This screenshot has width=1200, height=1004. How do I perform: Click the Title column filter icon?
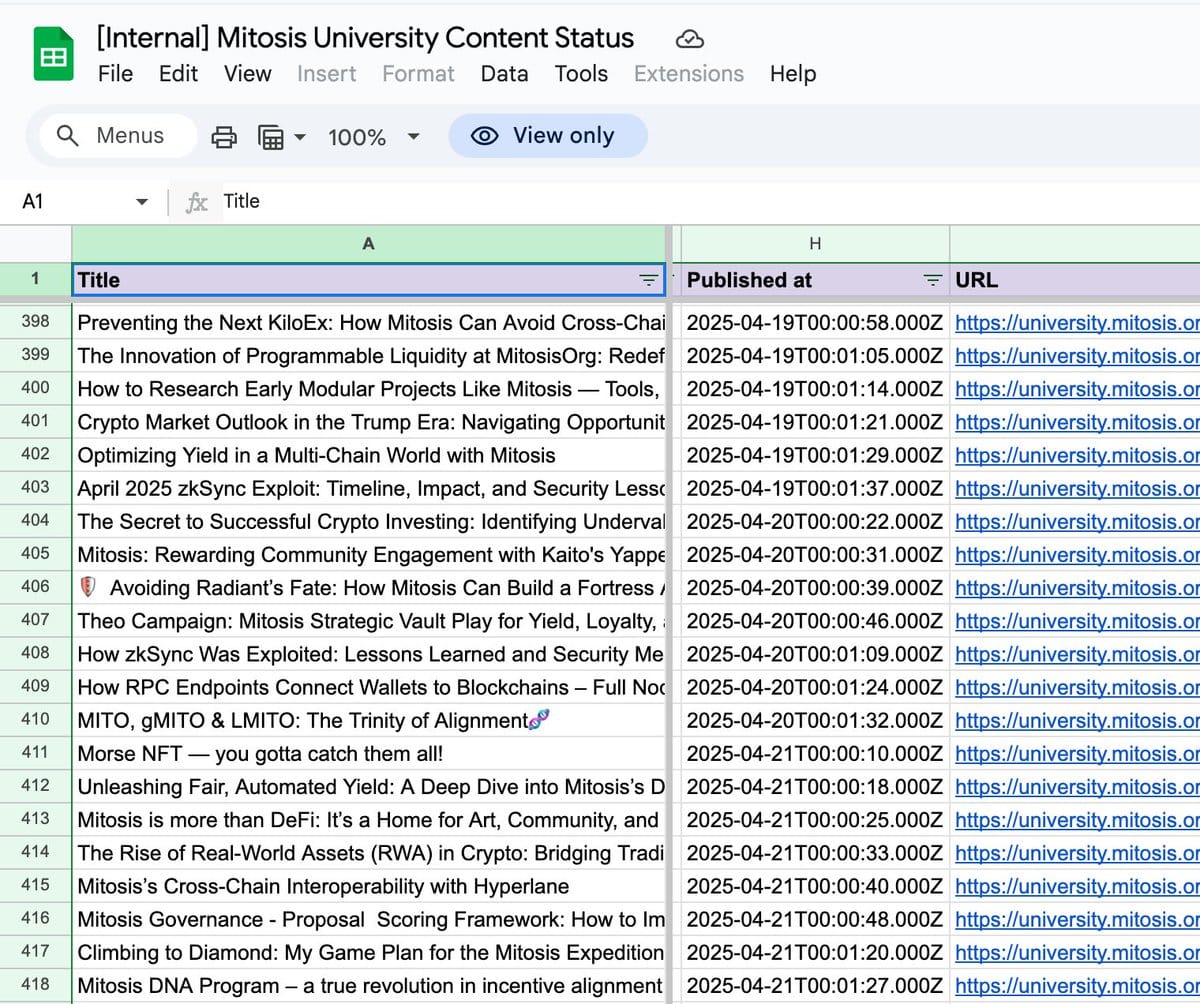(x=649, y=280)
